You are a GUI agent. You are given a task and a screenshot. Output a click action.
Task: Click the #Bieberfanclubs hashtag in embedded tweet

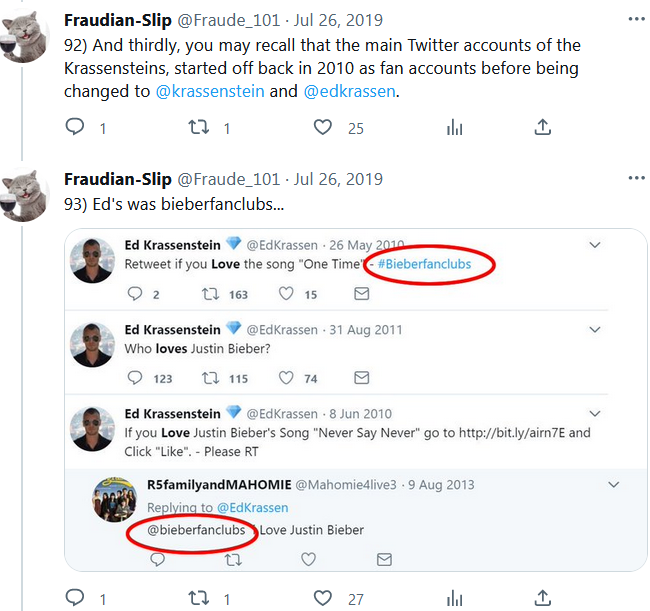coord(430,264)
